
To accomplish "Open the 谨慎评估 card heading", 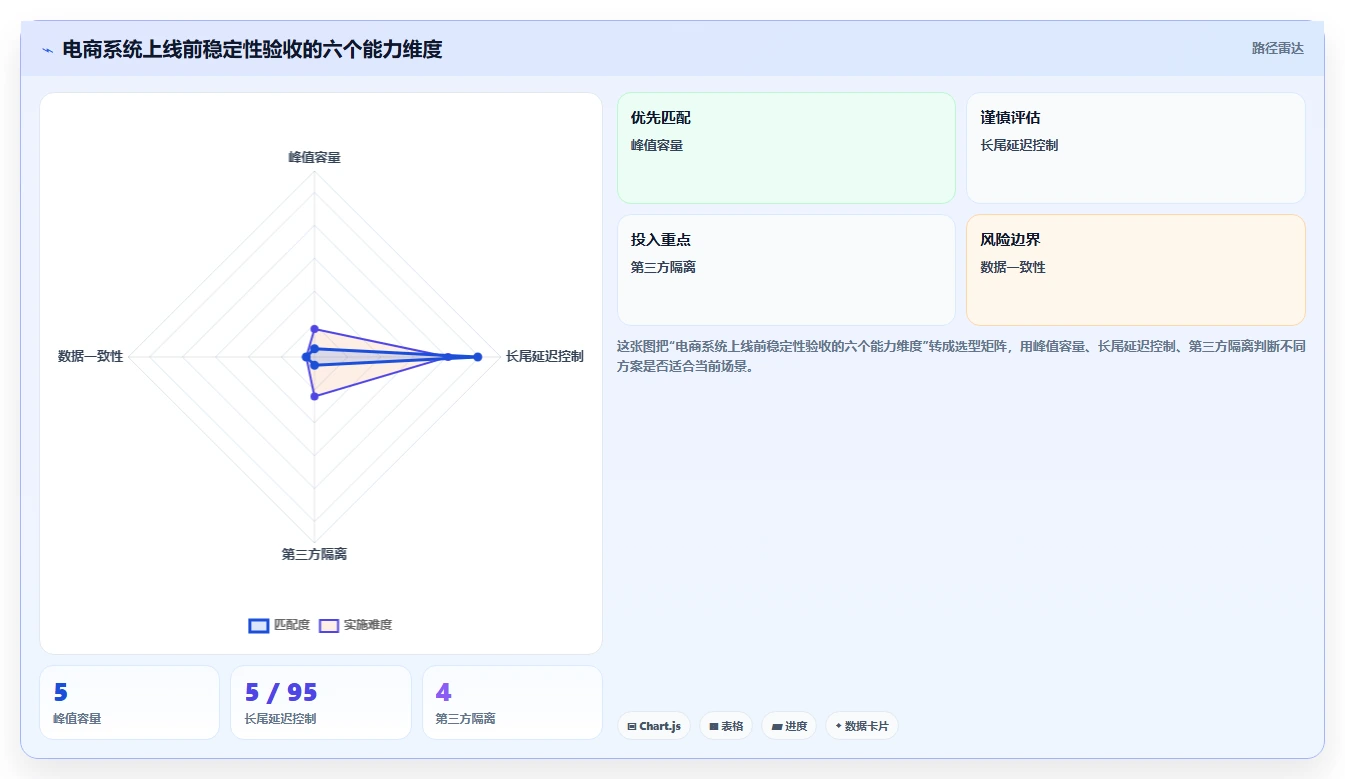I will (x=1010, y=118).
